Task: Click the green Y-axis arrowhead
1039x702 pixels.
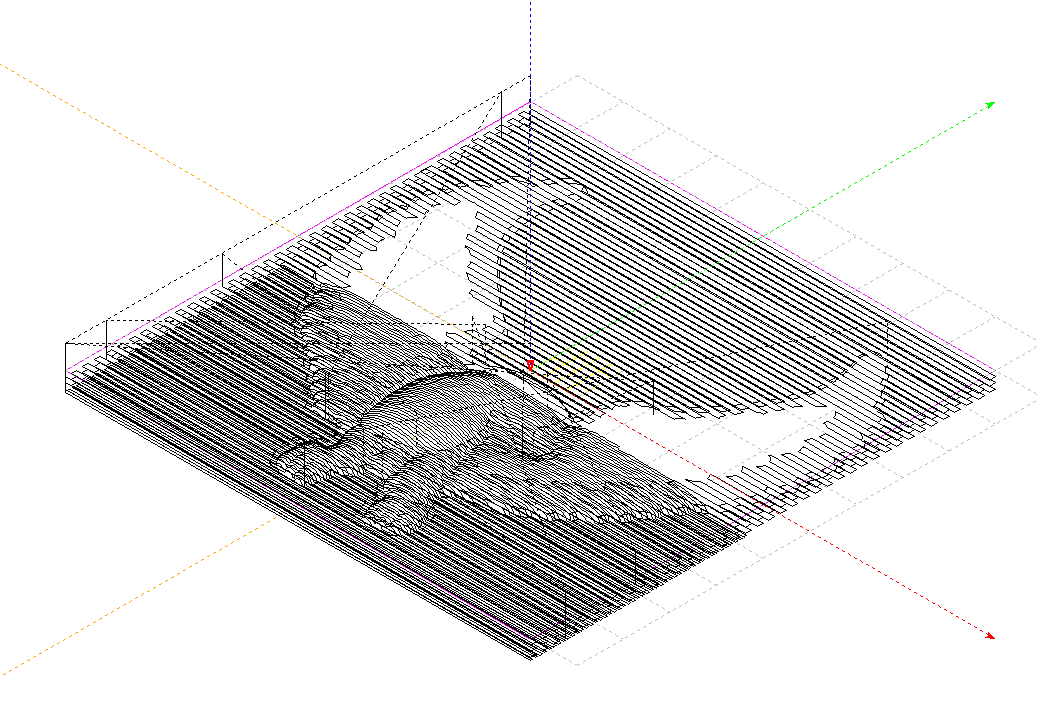Action: pyautogui.click(x=991, y=104)
